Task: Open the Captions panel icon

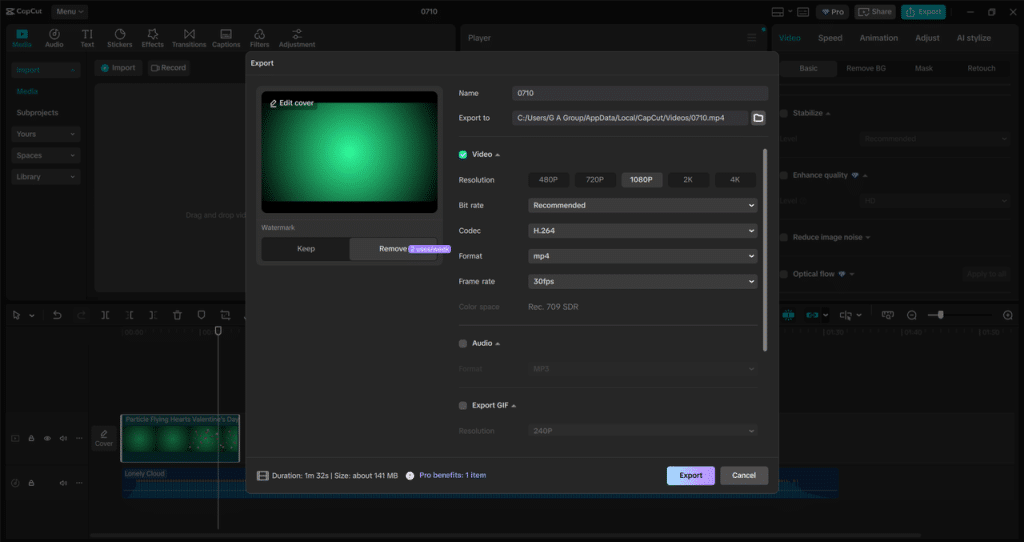Action: pyautogui.click(x=226, y=38)
